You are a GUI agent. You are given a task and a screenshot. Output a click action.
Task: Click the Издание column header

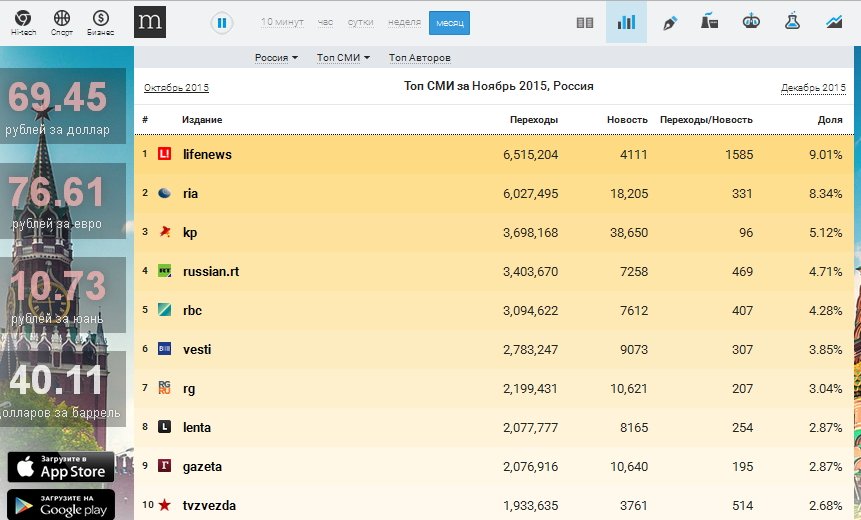click(x=202, y=120)
